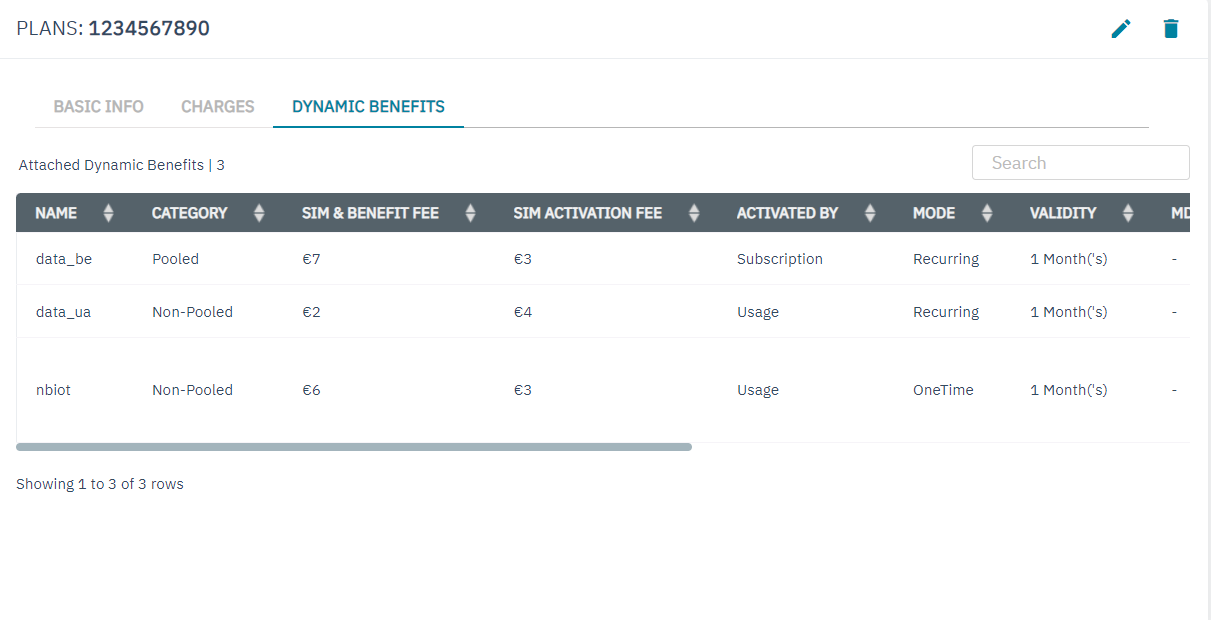1211x620 pixels.
Task: Sort by Mode column sort icon
Action: coord(987,213)
